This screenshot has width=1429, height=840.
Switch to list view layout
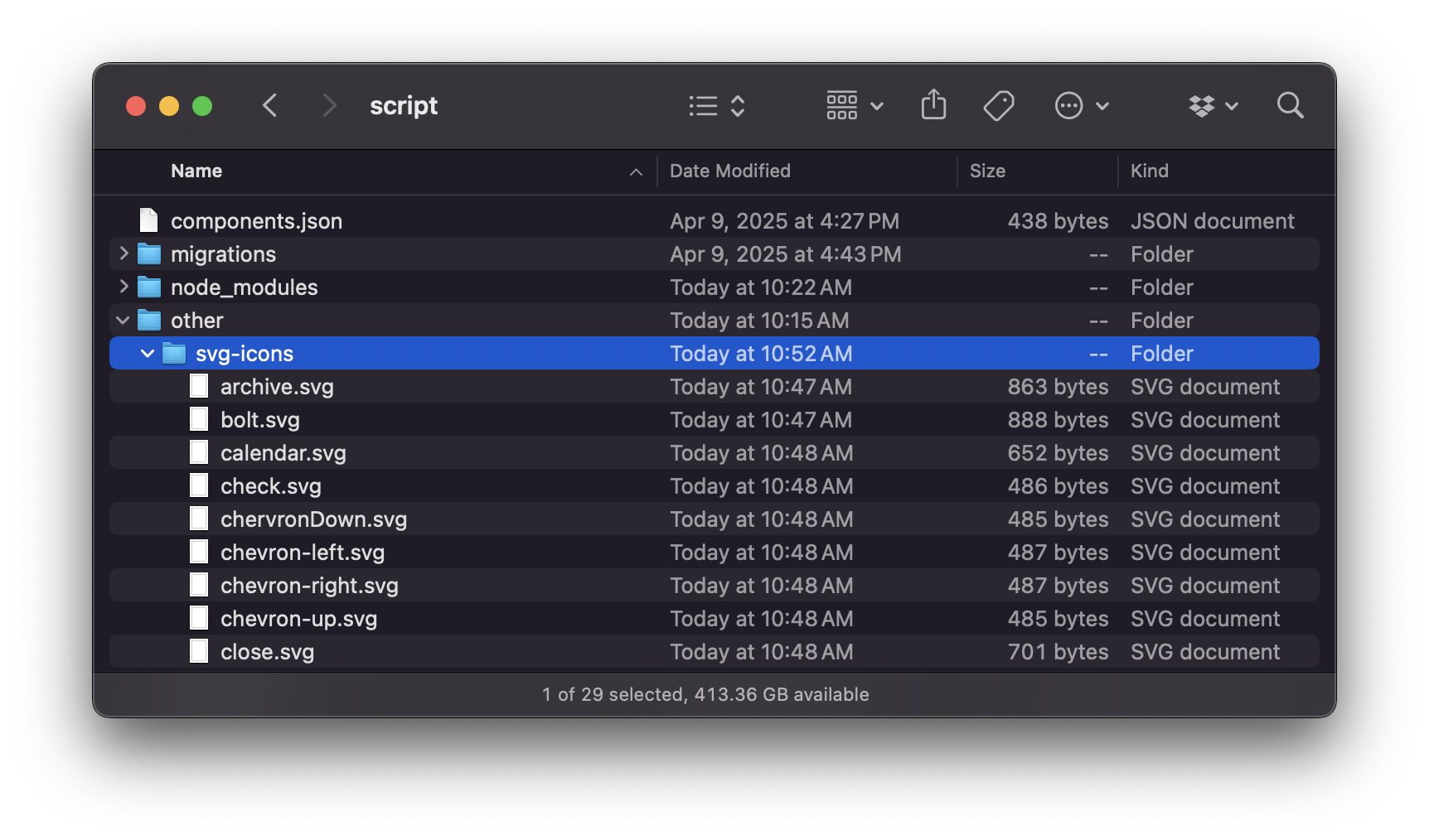tap(701, 105)
